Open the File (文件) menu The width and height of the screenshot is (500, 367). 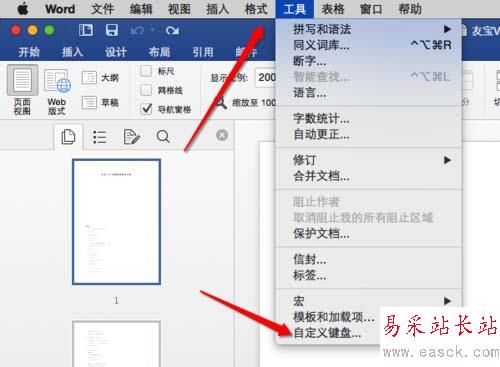click(102, 9)
